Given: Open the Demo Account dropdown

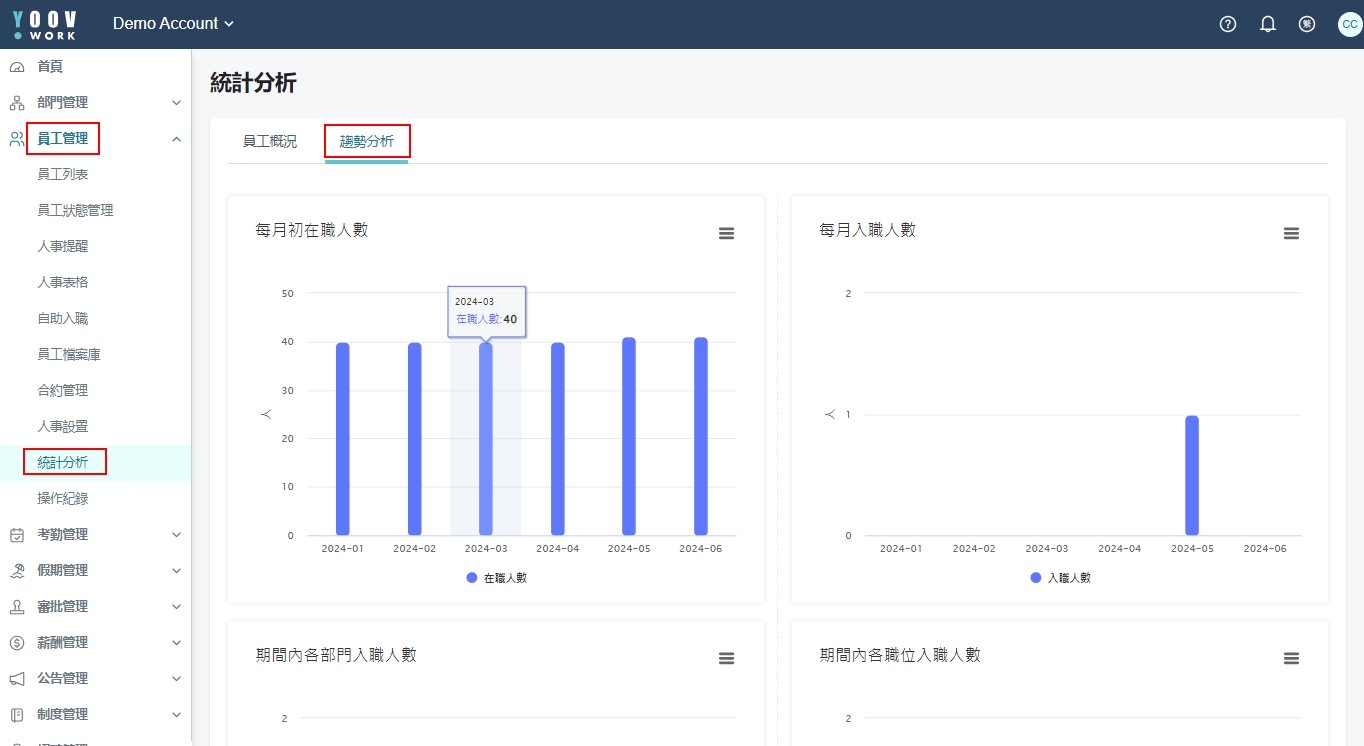Looking at the screenshot, I should click(173, 24).
